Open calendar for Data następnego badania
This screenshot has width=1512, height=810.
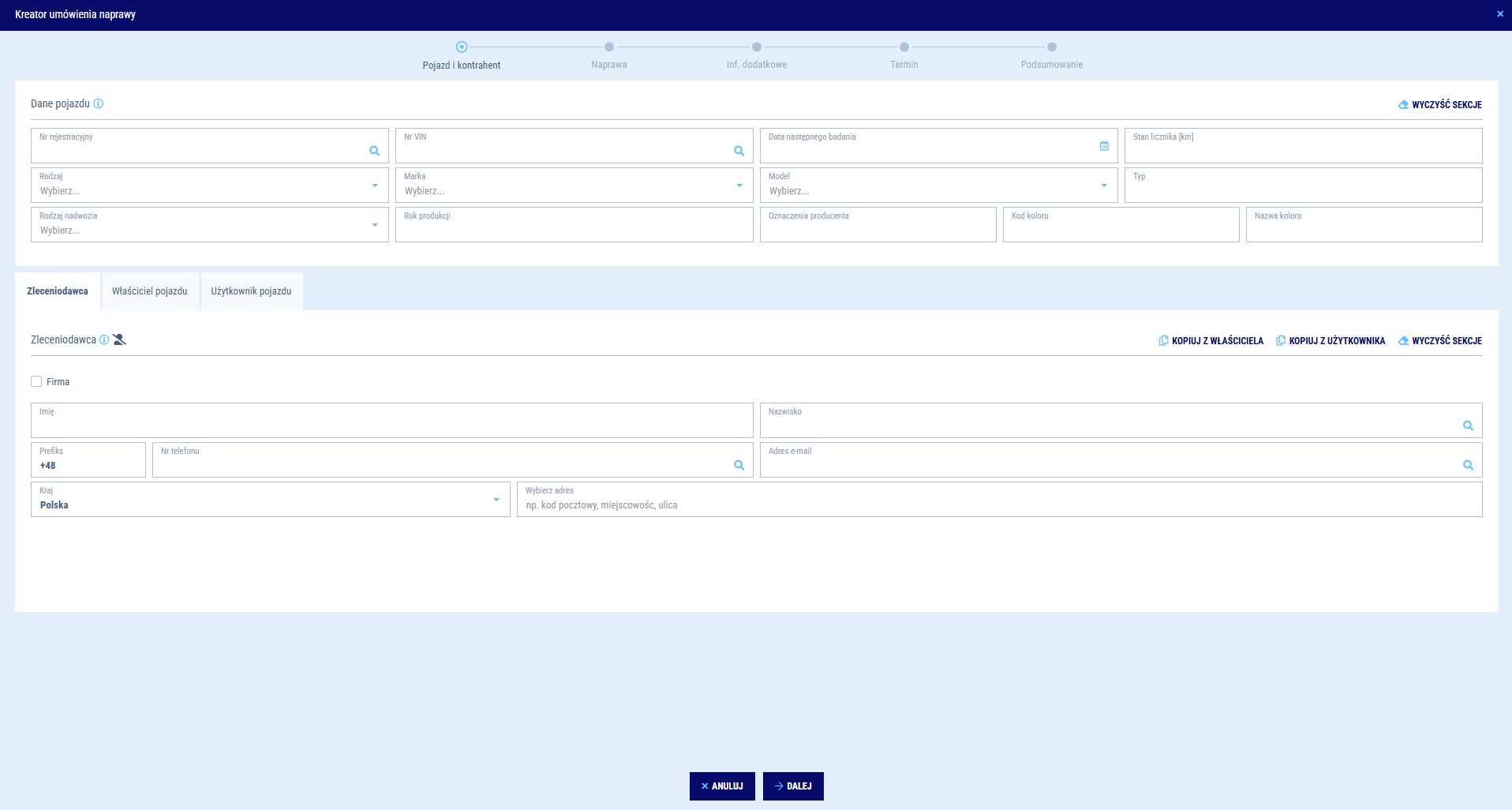[x=1103, y=146]
